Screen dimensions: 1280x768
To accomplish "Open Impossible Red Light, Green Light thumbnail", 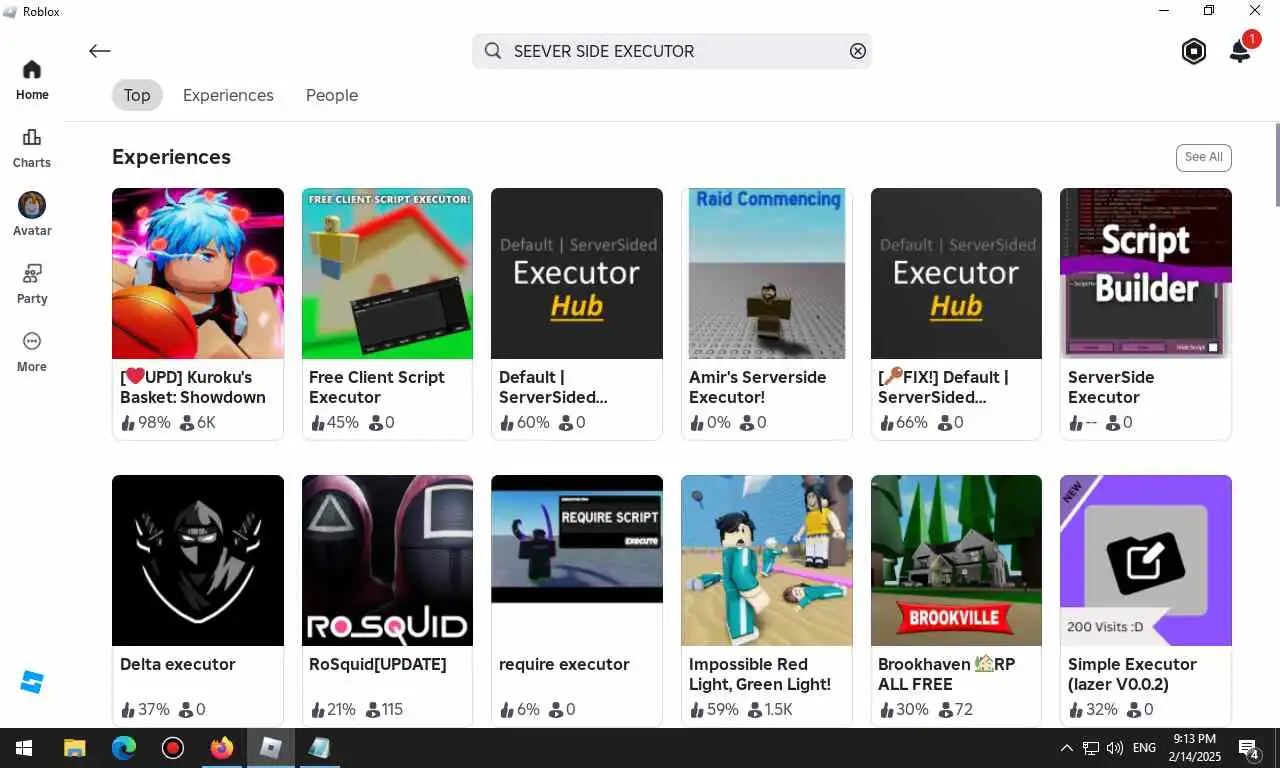I will click(x=766, y=560).
